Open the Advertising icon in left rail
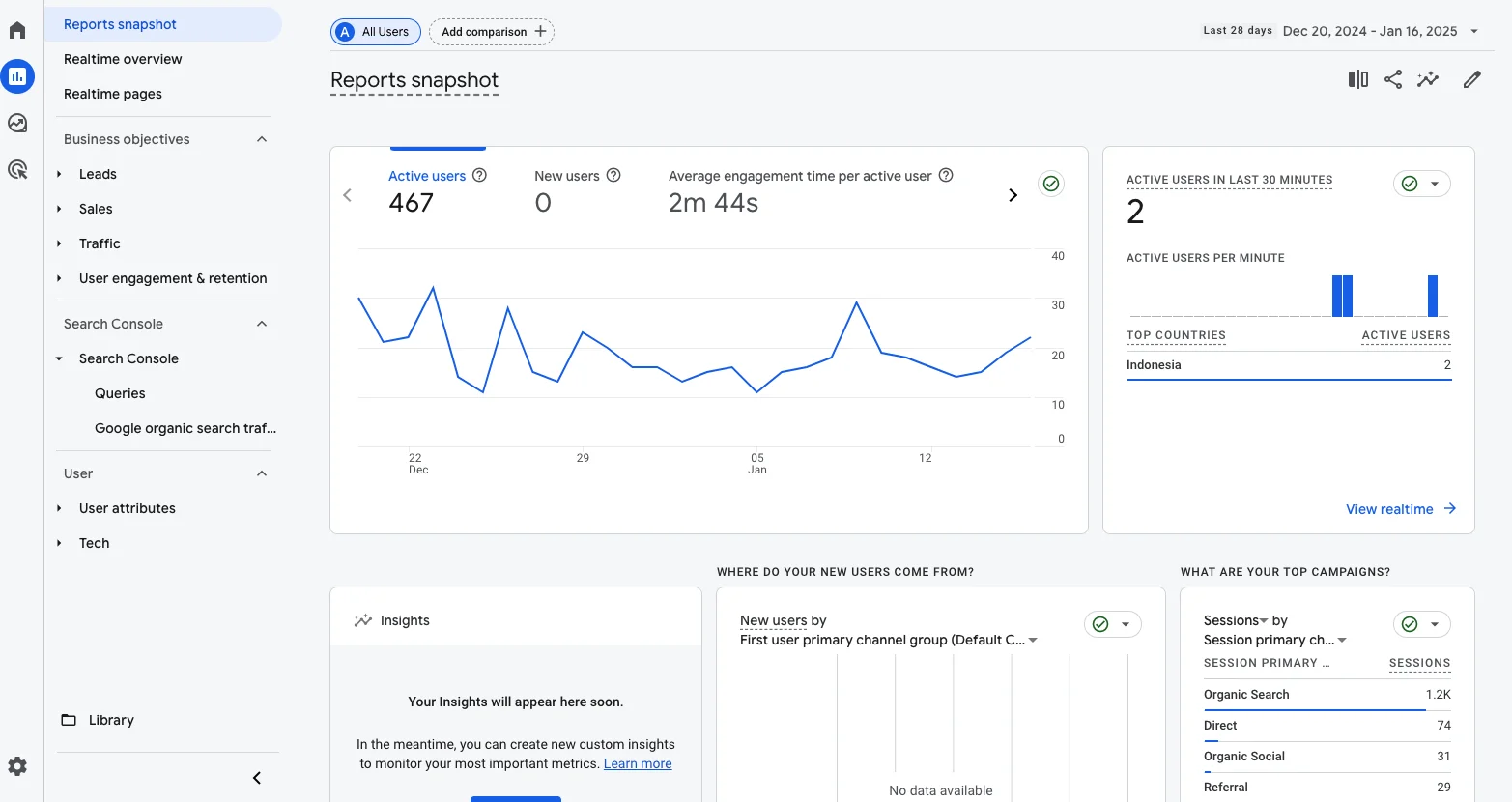The image size is (1512, 802). point(17,170)
